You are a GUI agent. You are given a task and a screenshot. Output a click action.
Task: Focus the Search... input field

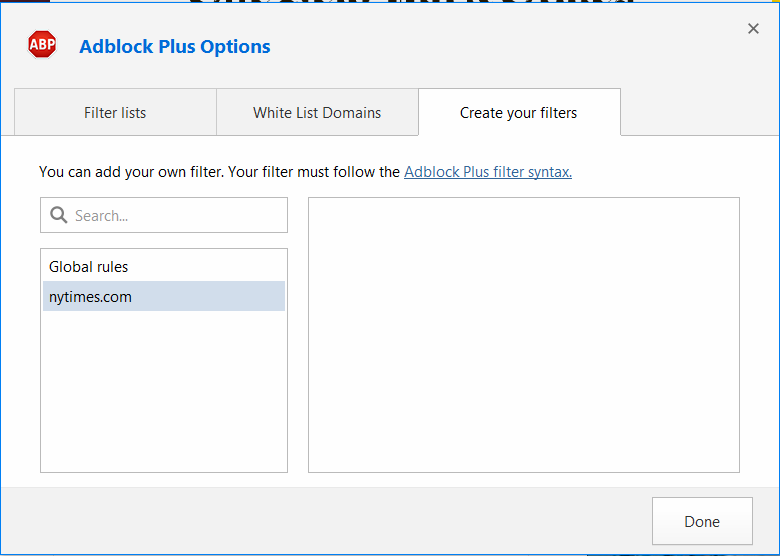click(164, 215)
